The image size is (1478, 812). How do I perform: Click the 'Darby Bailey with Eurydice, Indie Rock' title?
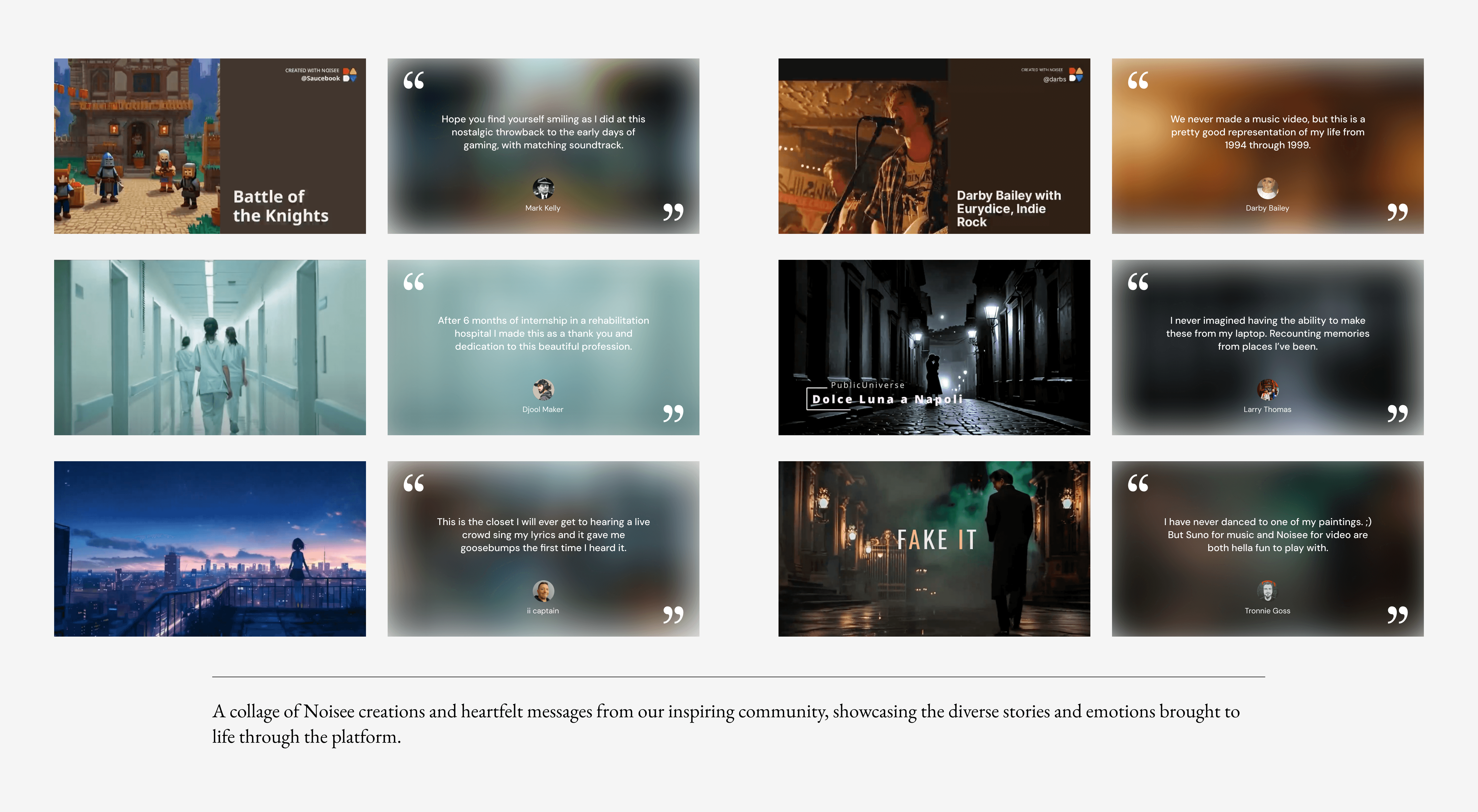point(1009,209)
